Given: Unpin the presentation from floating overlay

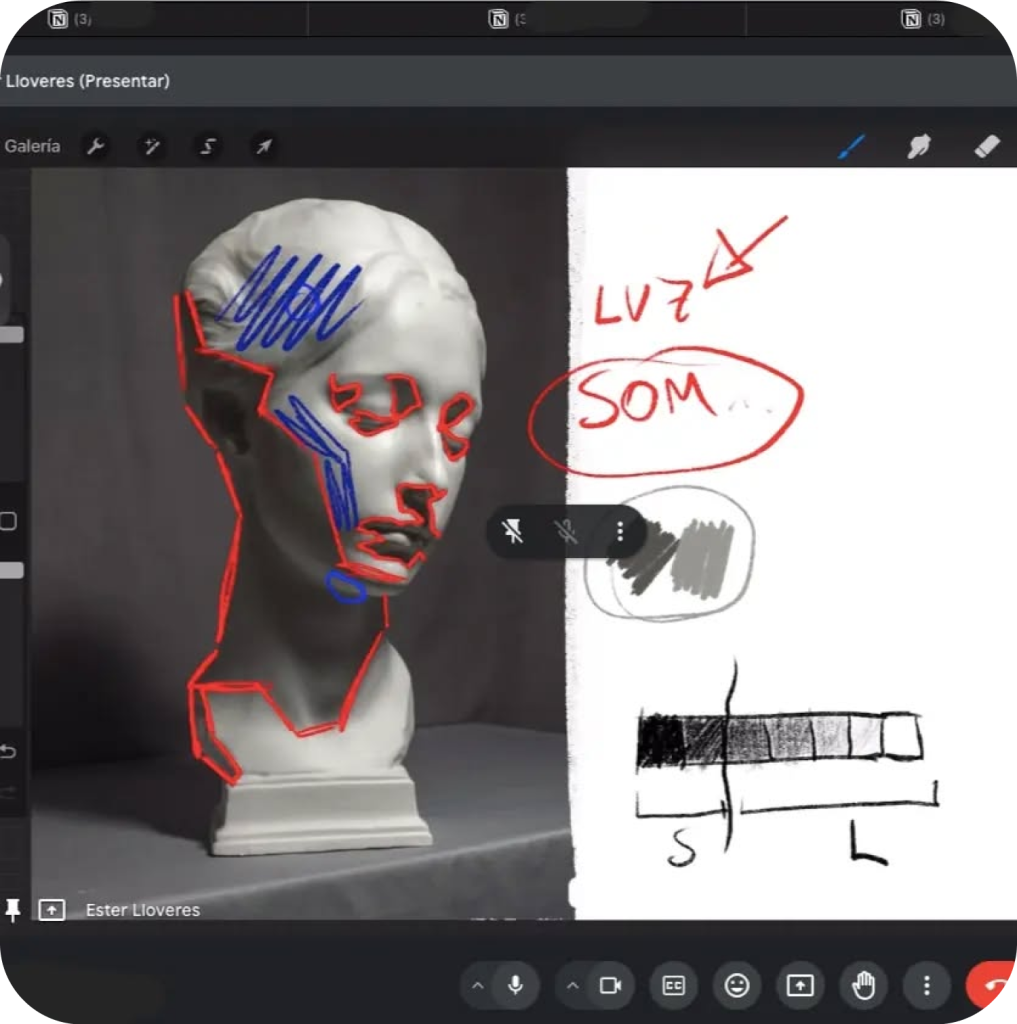Looking at the screenshot, I should [514, 531].
